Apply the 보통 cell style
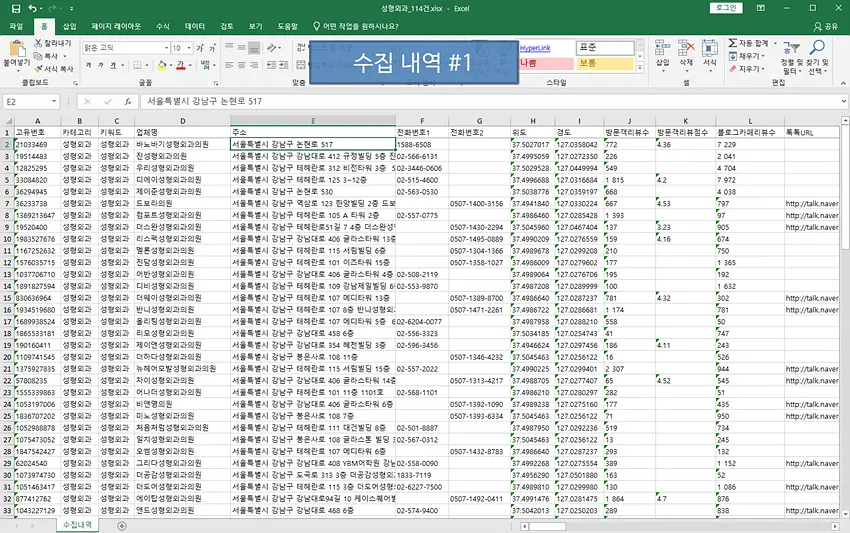Viewport: 850px width, 533px height. point(605,63)
